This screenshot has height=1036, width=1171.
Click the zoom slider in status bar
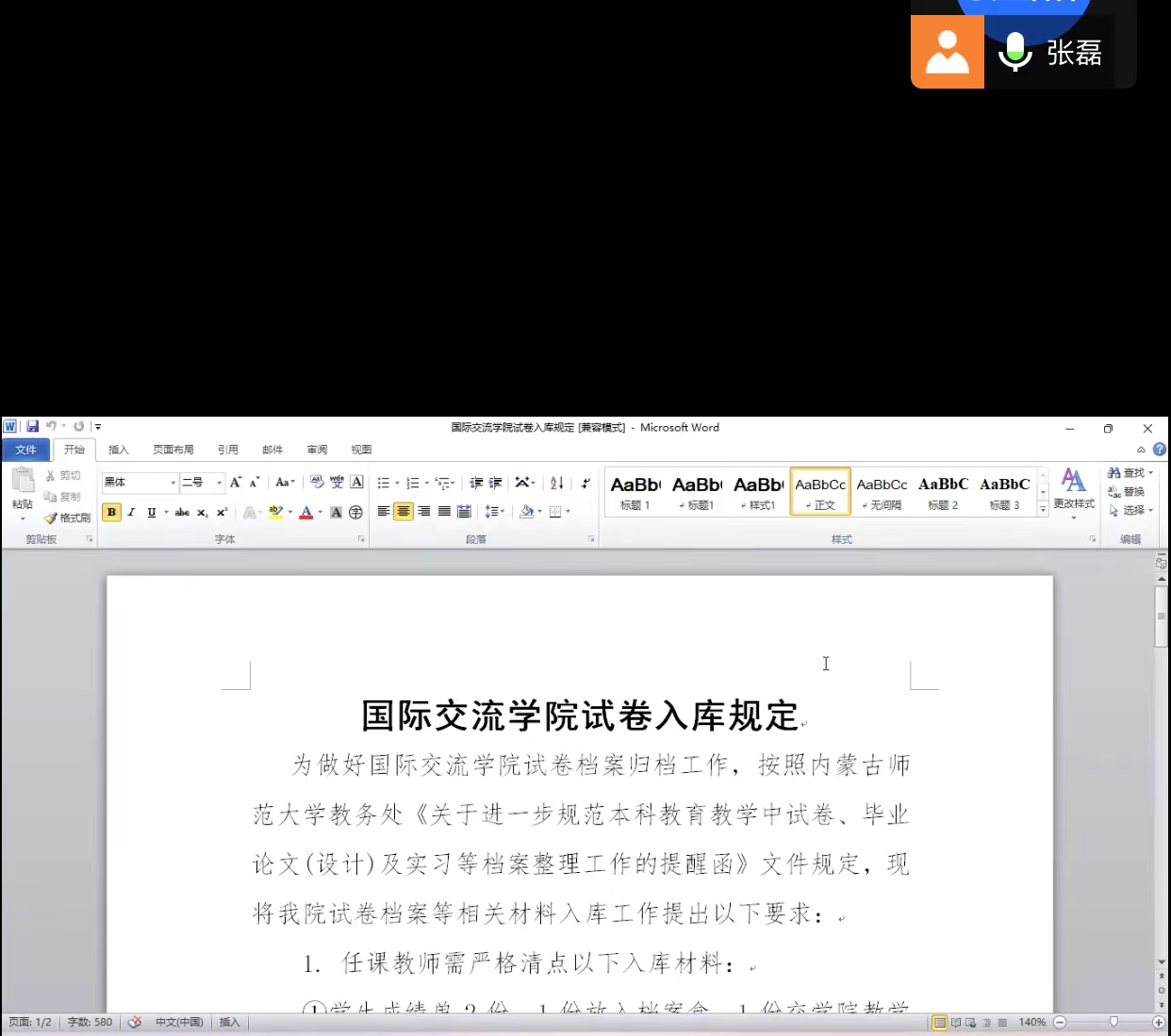pos(1113,1022)
